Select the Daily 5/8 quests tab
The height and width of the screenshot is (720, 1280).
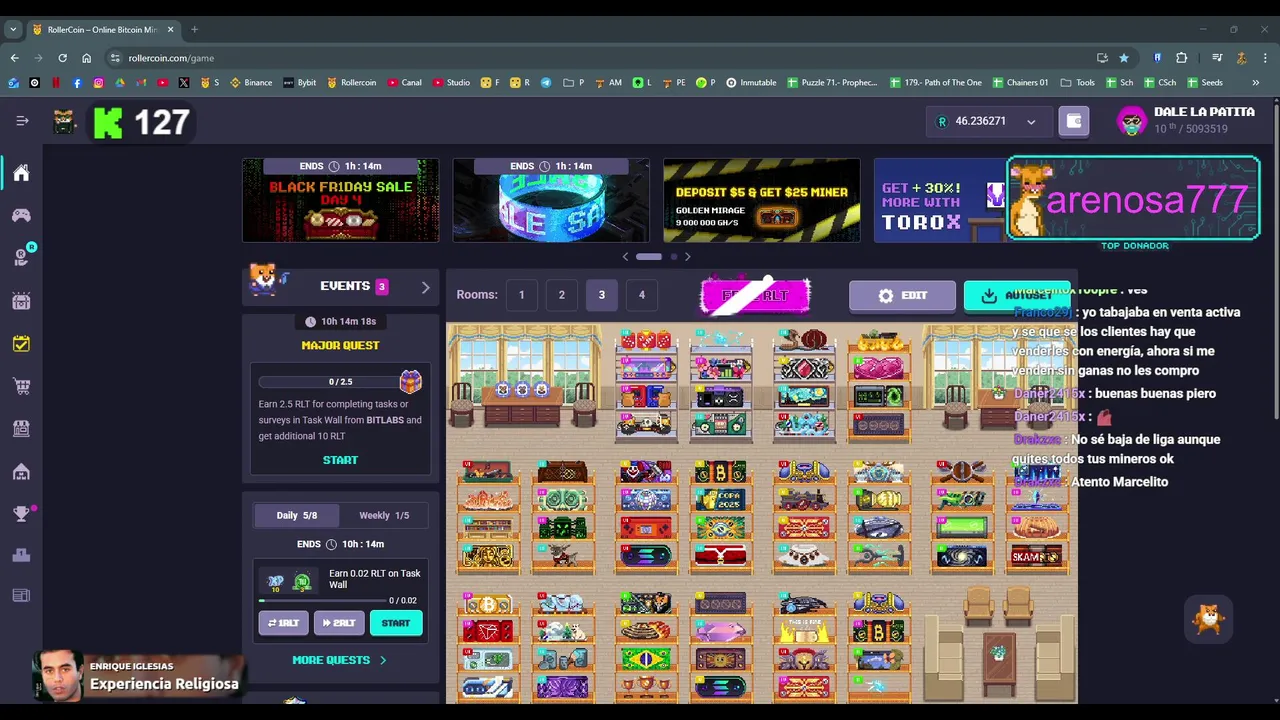pyautogui.click(x=297, y=515)
